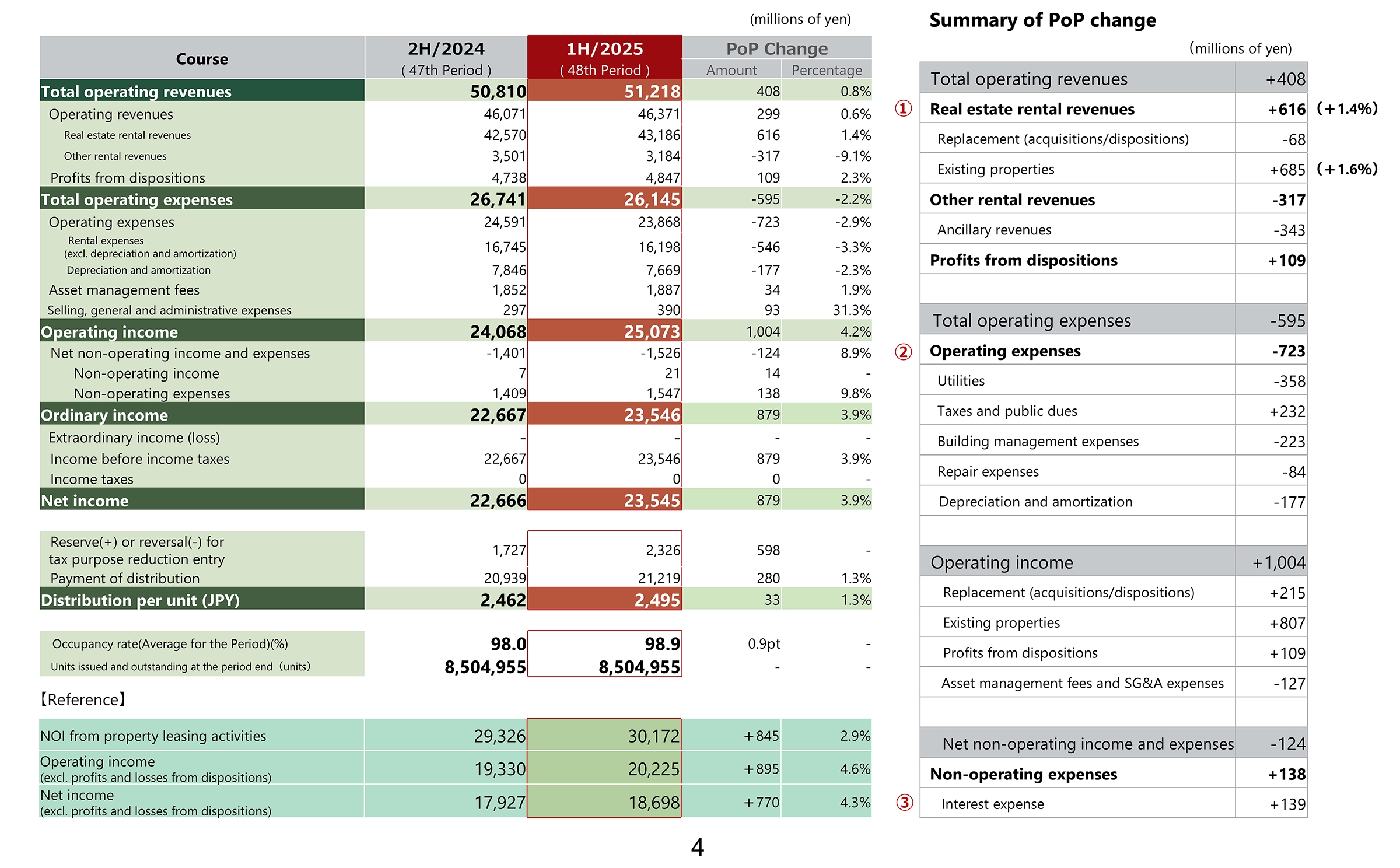Viewport: 1400px width, 868px height.
Task: Click the circled number 1 marker
Action: coord(903,108)
